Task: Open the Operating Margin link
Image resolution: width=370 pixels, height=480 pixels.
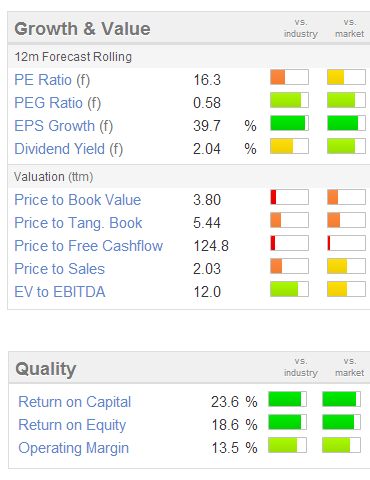Action: tap(74, 448)
